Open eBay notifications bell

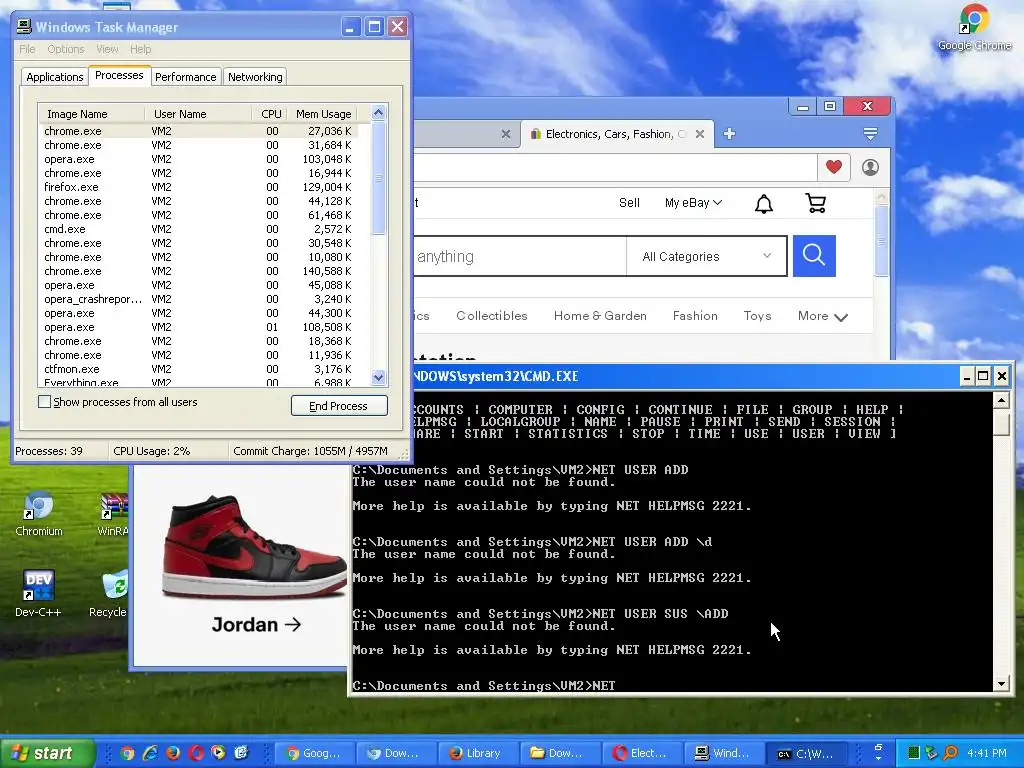763,204
